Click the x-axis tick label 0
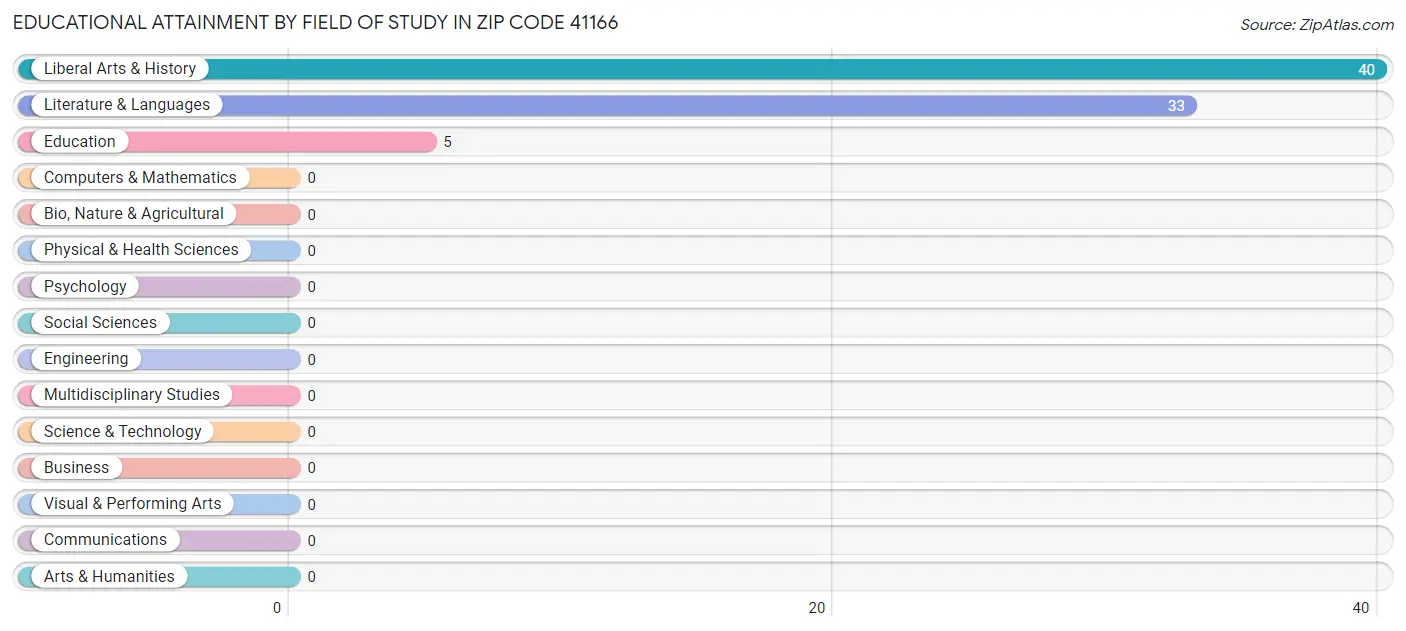 278,608
